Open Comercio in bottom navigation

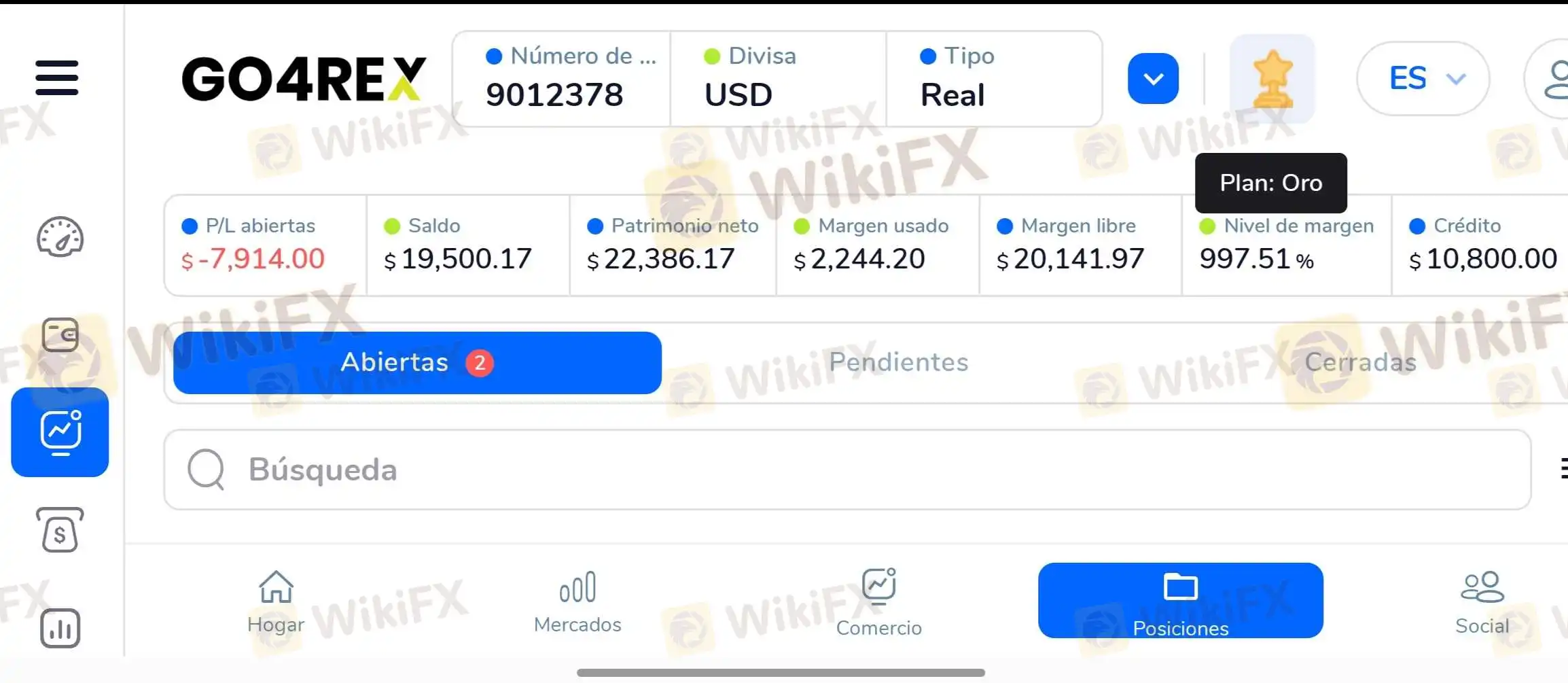click(878, 602)
